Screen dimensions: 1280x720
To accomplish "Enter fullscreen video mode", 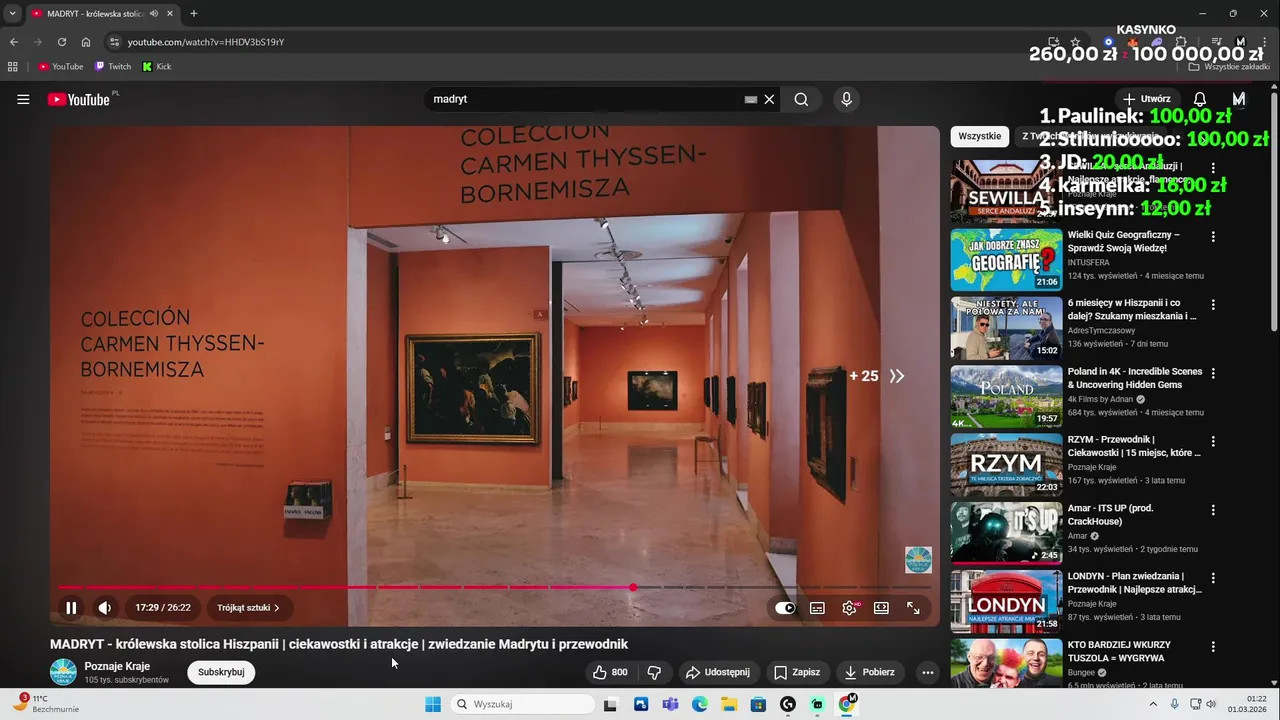I will tap(913, 608).
